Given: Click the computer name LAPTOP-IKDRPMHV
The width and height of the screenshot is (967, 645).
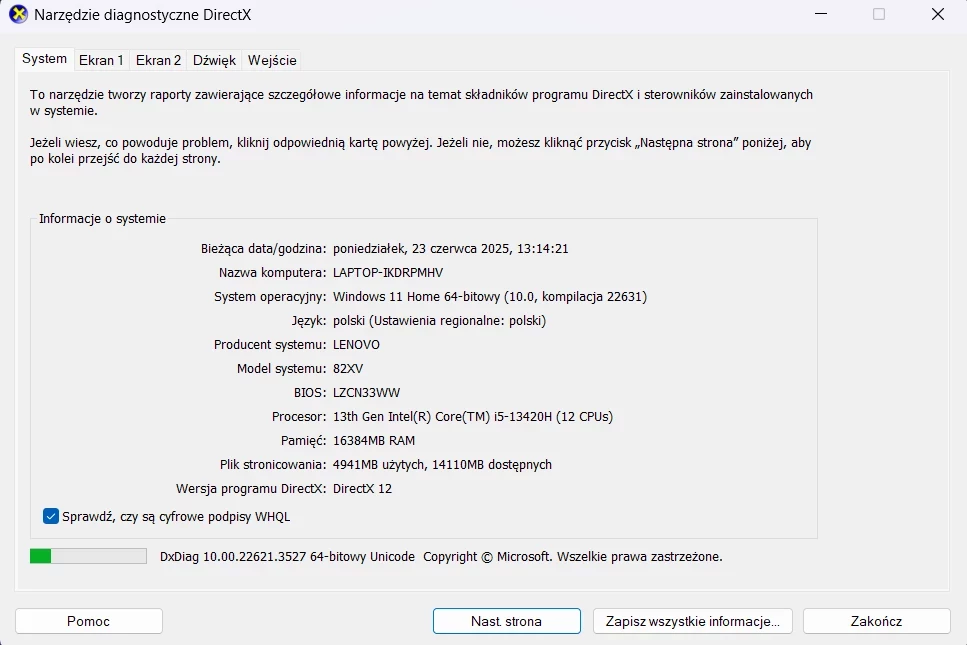Looking at the screenshot, I should tap(387, 272).
